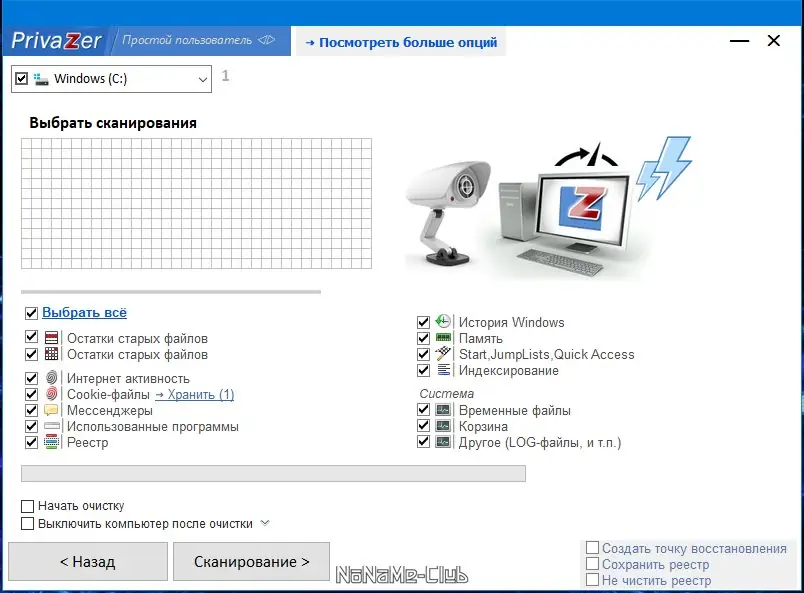
Task: Open the Хранить (1) cookies link
Action: click(194, 394)
